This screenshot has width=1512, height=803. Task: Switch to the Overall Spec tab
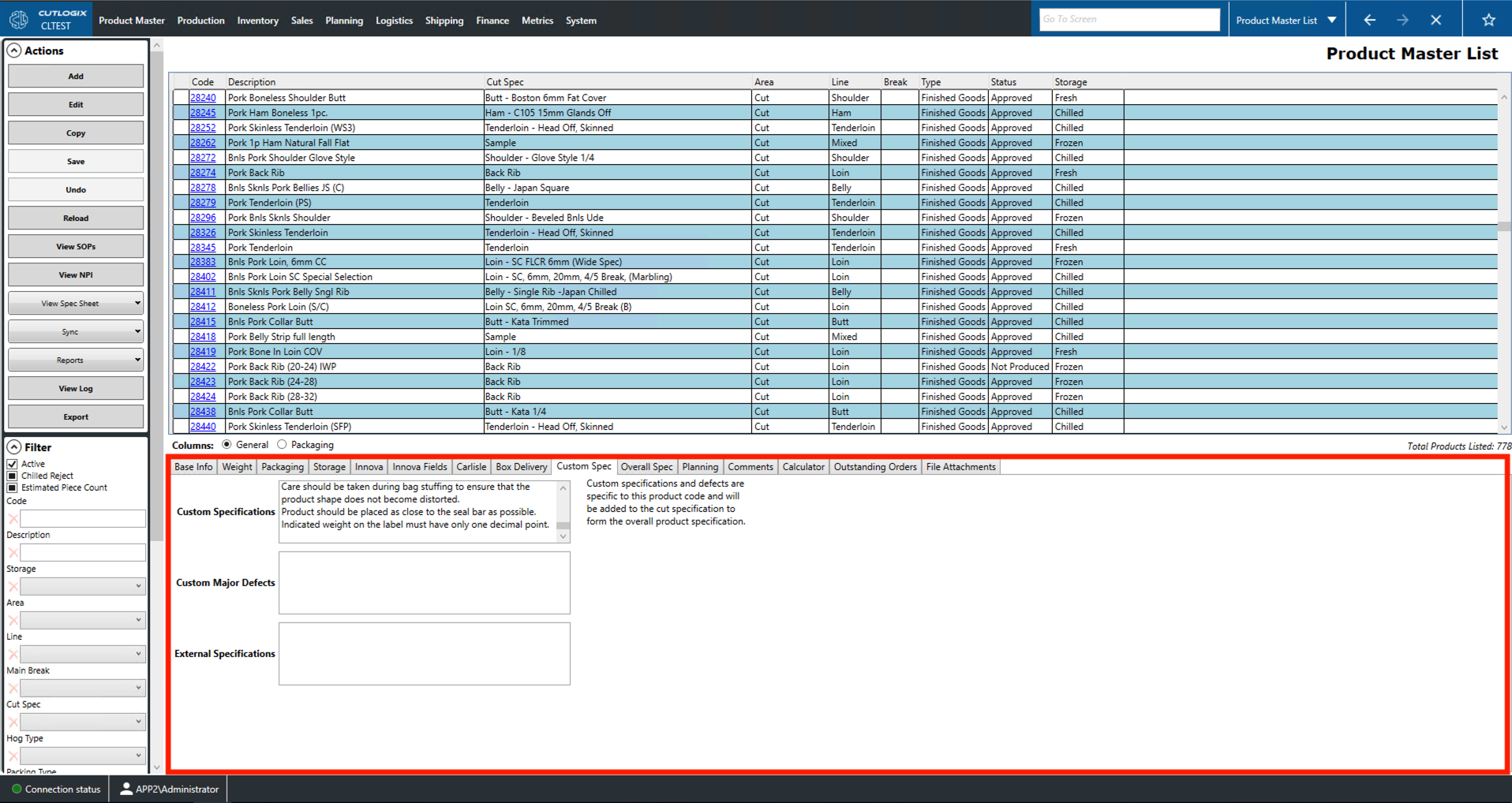pos(646,466)
